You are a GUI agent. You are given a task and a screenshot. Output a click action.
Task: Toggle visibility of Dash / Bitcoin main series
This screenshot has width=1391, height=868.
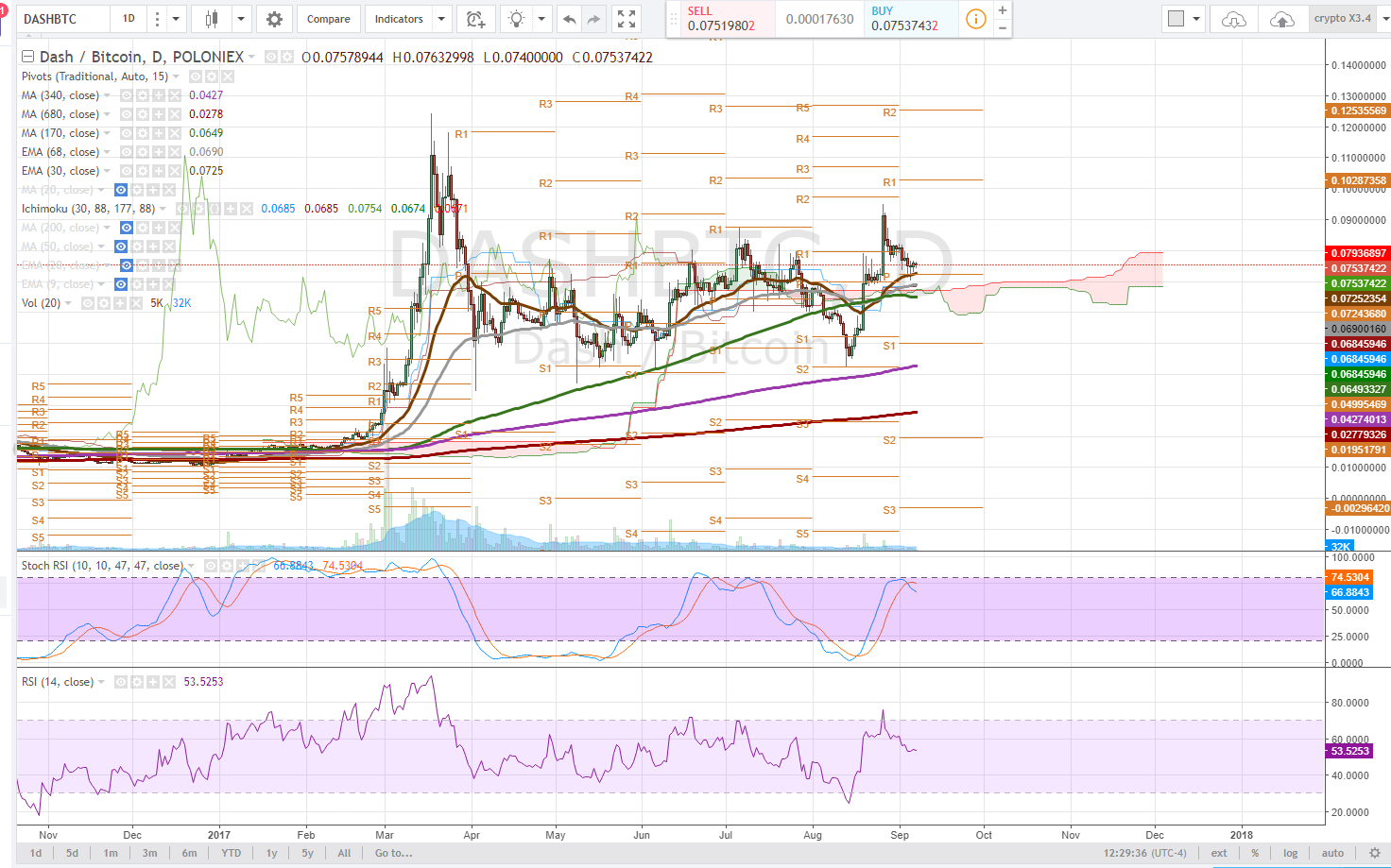click(x=271, y=58)
